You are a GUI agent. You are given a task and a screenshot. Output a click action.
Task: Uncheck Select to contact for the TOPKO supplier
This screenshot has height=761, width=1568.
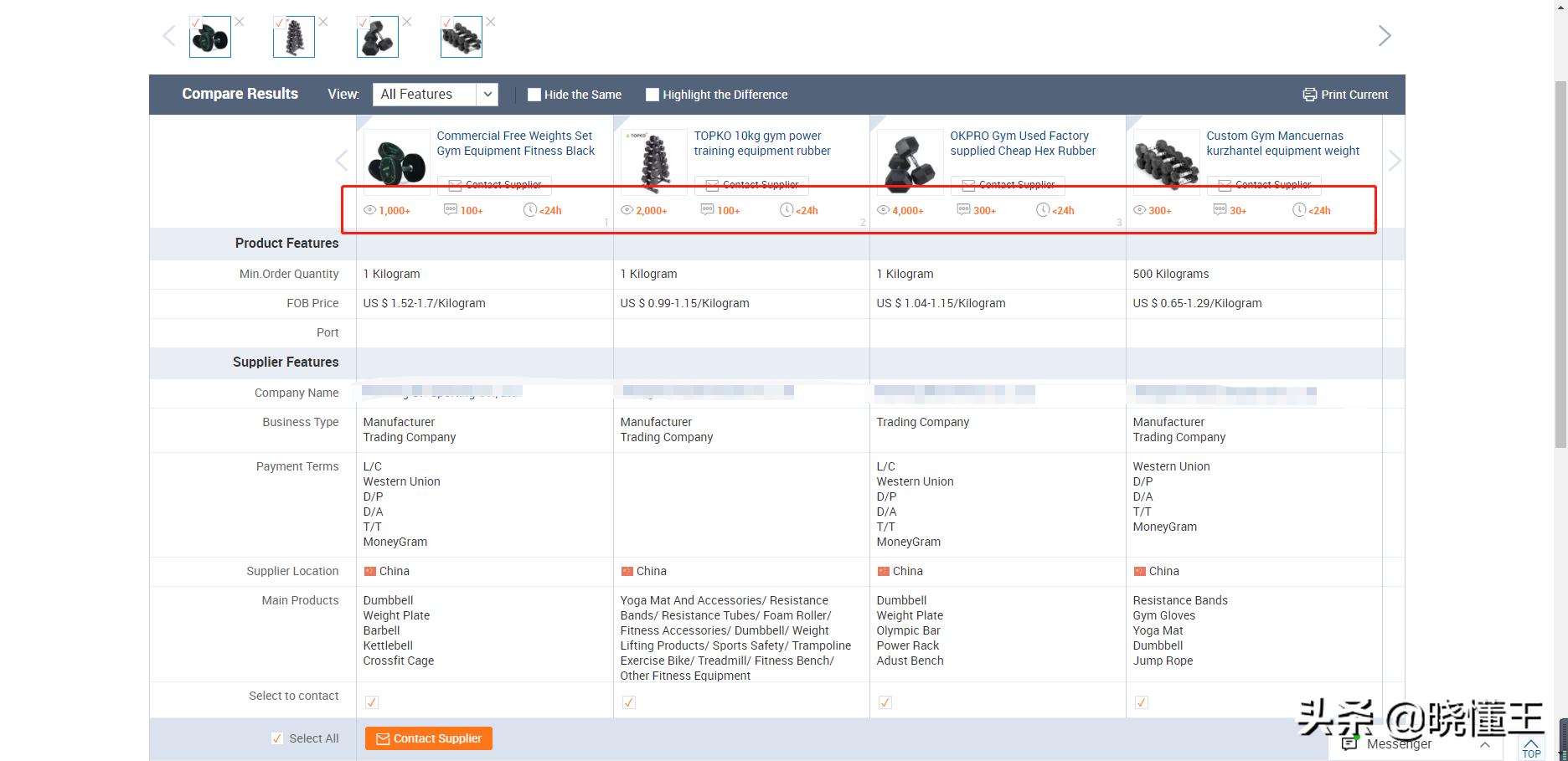point(628,702)
